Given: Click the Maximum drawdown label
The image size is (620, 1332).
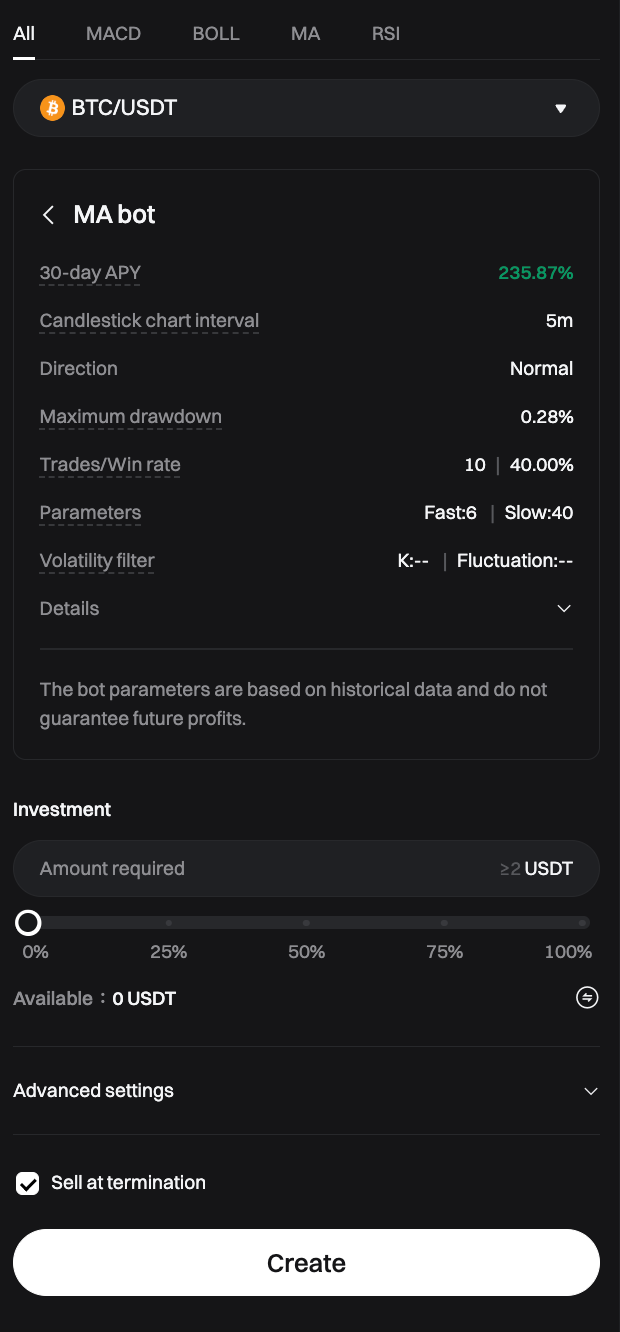Looking at the screenshot, I should 130,417.
